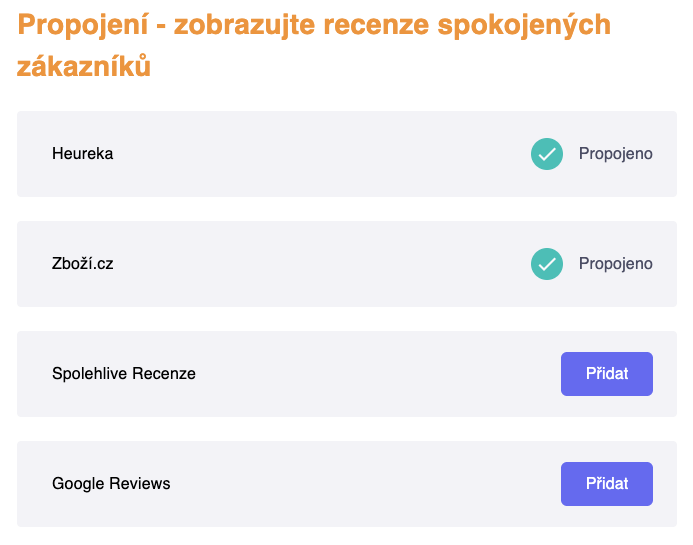Image resolution: width=693 pixels, height=545 pixels.
Task: Click the Propojeno status in Zboží.cz row
Action: (x=615, y=264)
